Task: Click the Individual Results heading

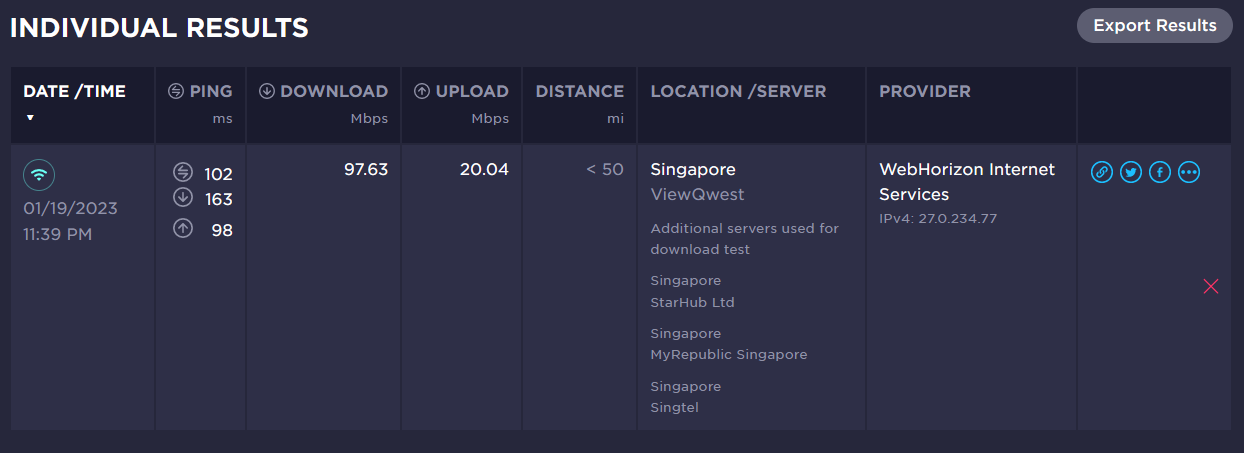Action: 159,28
